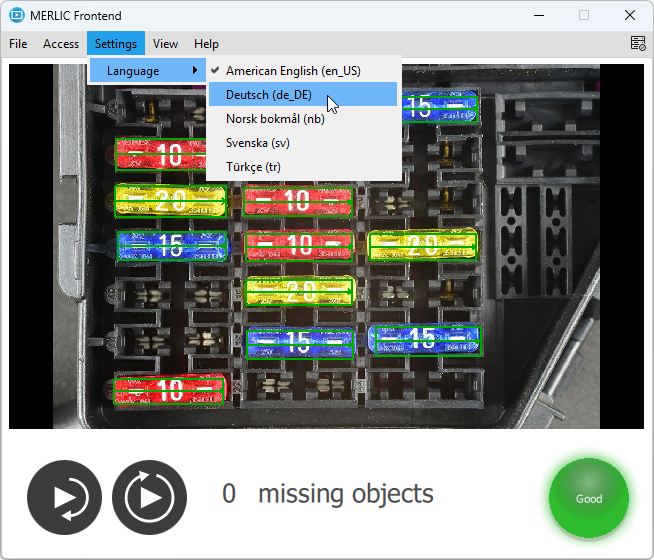
Task: Click the server status icon in menu bar
Action: pos(637,44)
